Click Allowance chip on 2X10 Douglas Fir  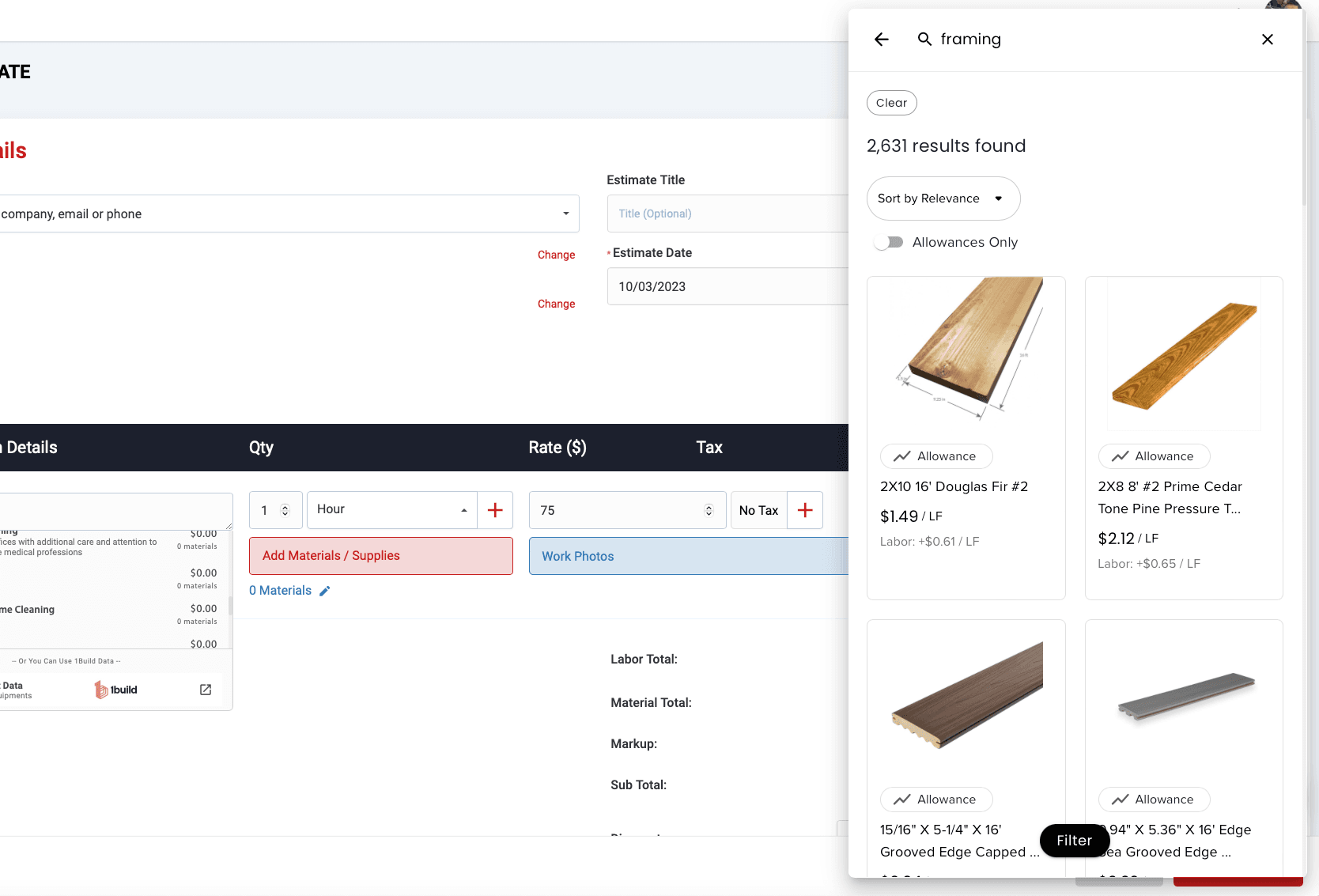coord(936,456)
